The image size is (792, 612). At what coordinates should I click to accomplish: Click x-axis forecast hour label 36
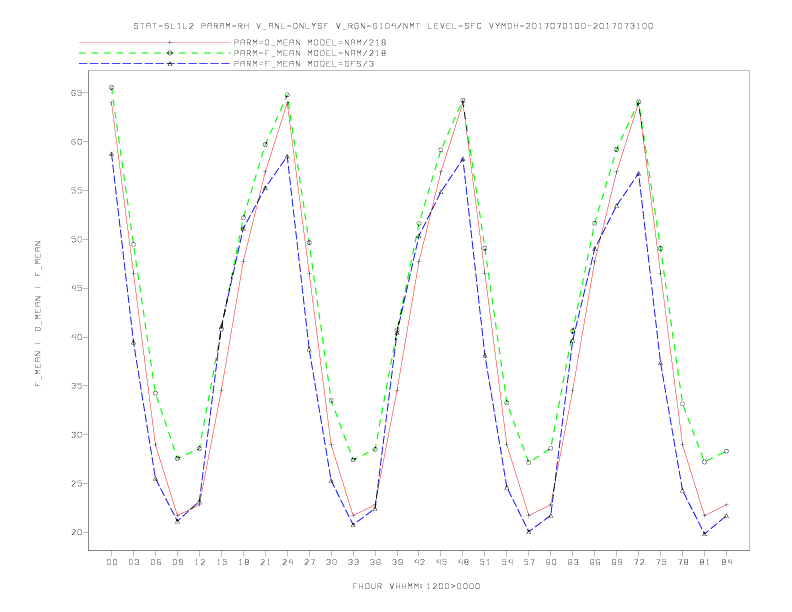pyautogui.click(x=375, y=562)
